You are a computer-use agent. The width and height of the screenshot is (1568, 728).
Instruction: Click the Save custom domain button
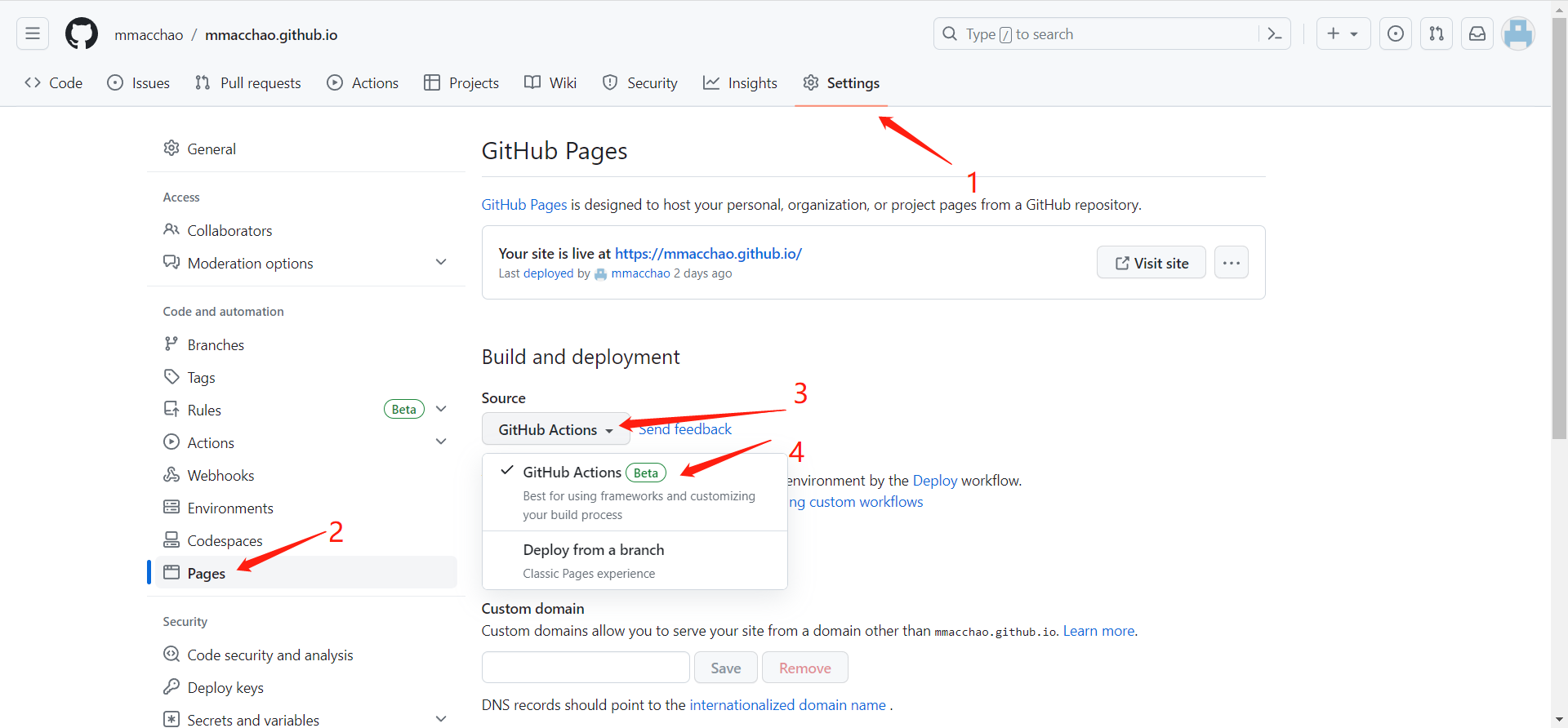(x=726, y=668)
